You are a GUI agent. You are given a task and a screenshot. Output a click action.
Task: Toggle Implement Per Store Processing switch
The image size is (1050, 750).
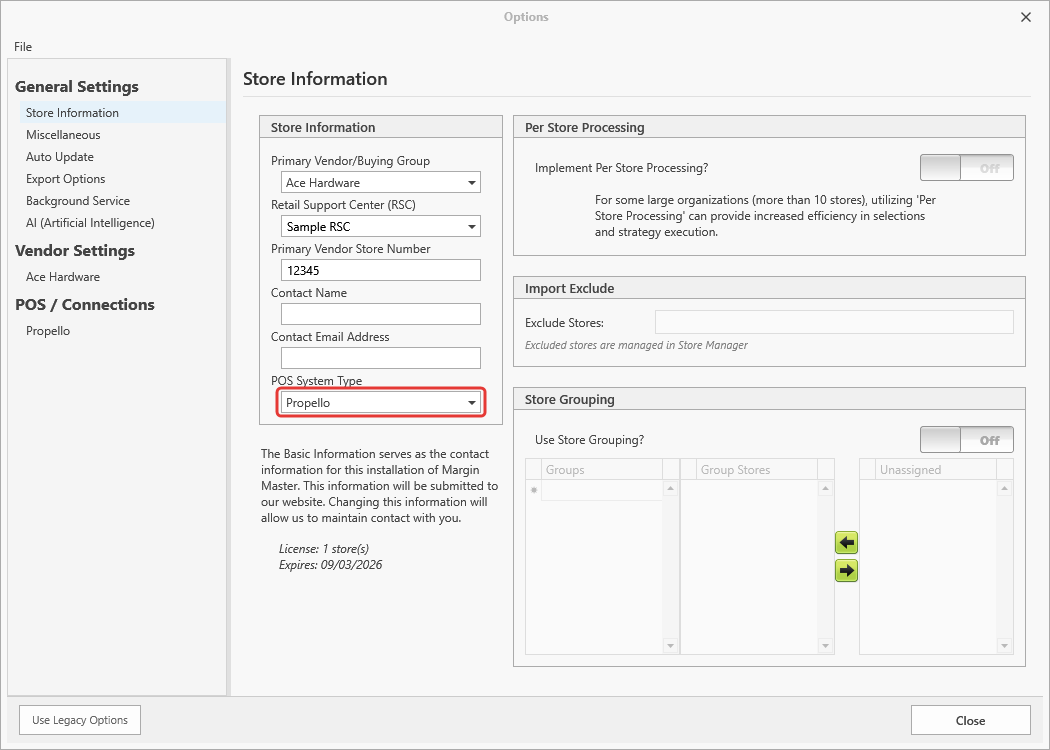pos(966,168)
